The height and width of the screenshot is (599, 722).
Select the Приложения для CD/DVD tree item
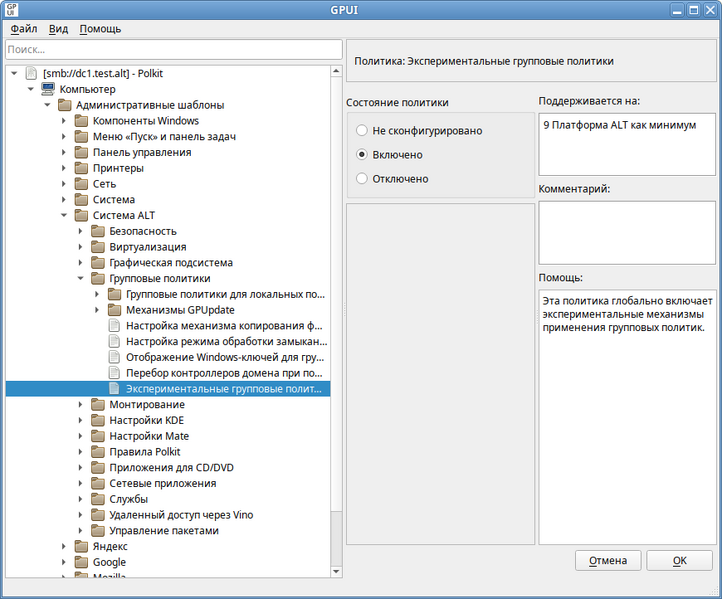pyautogui.click(x=171, y=467)
